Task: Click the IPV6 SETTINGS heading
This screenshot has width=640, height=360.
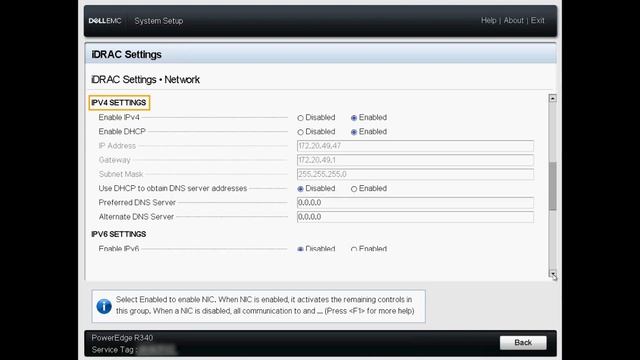Action: coord(118,234)
